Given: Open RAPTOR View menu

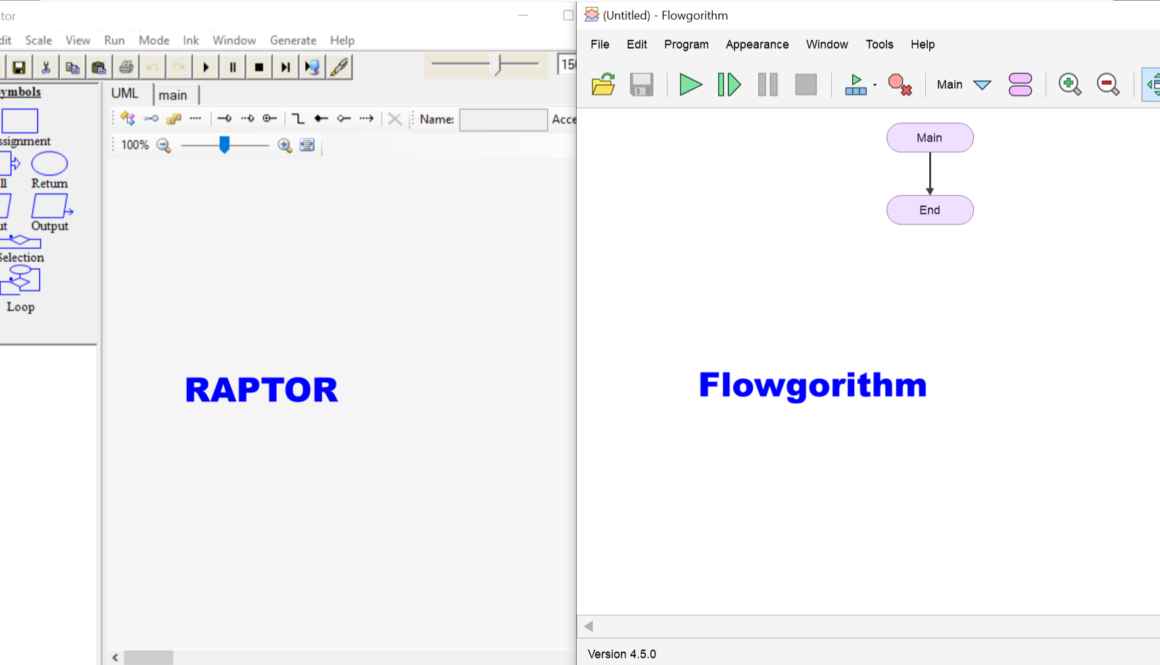Looking at the screenshot, I should (x=78, y=40).
